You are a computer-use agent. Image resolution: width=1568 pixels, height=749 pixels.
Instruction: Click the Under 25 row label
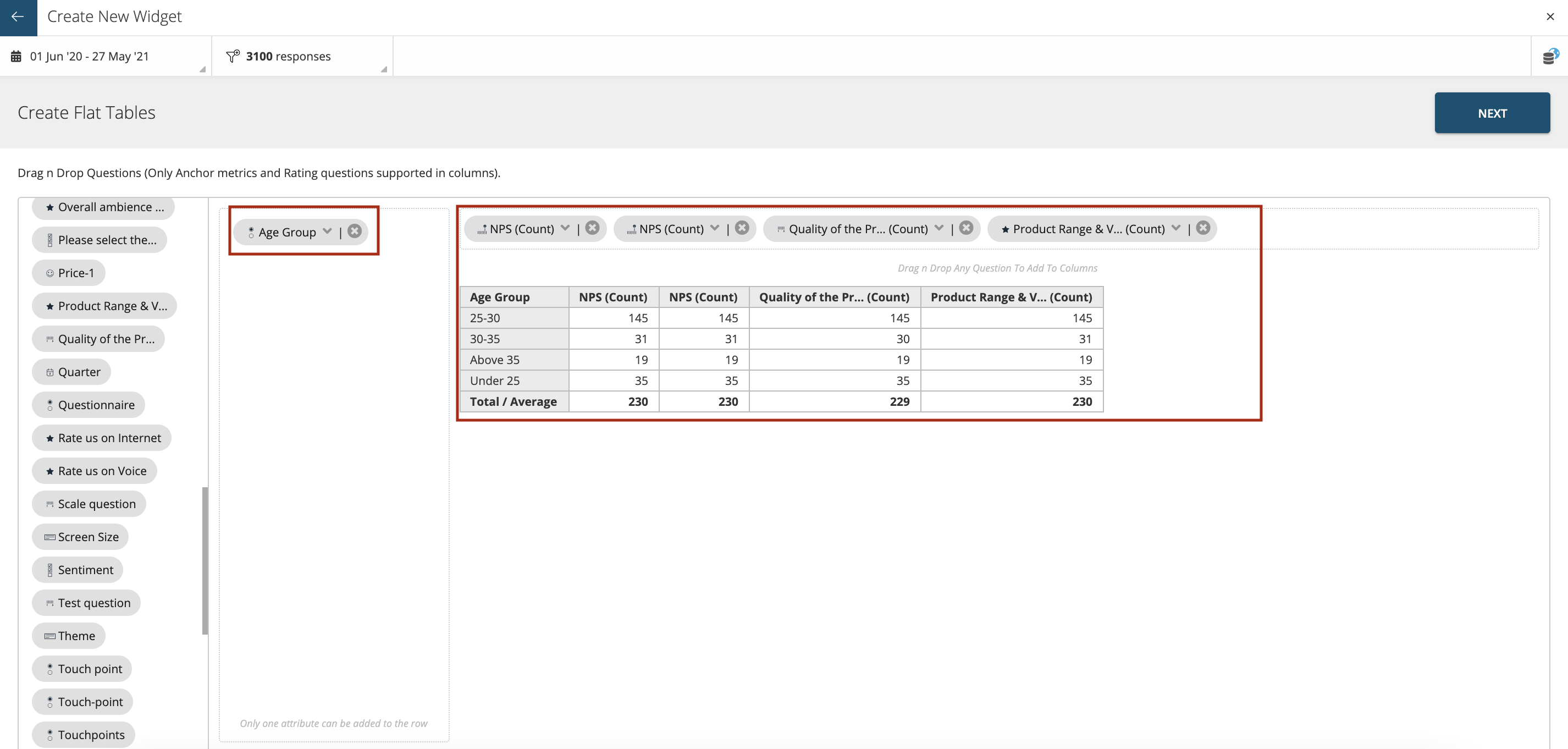click(x=515, y=381)
